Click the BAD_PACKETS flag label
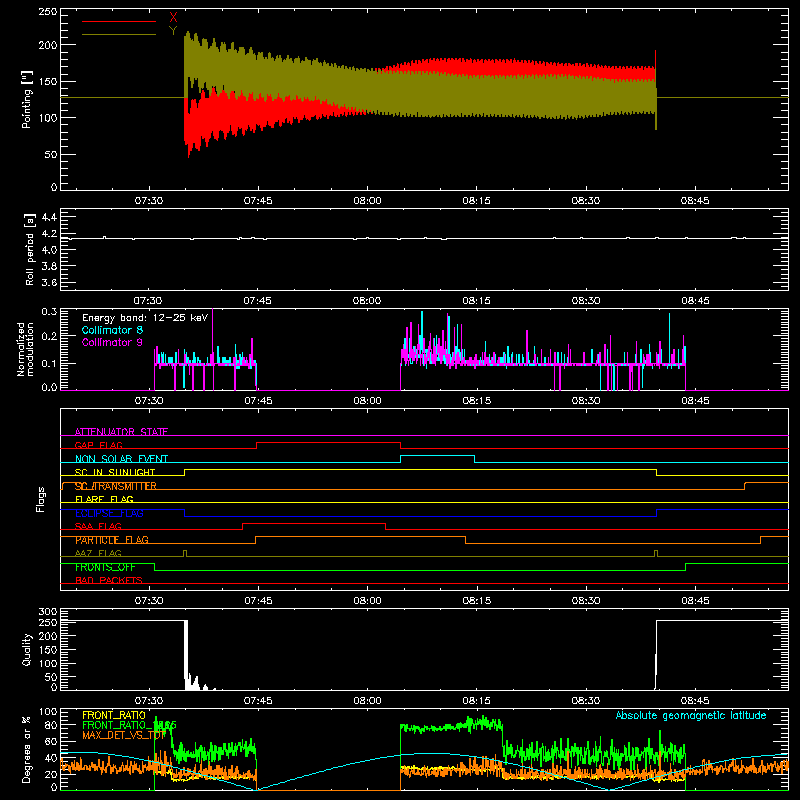Image resolution: width=800 pixels, height=800 pixels. point(109,580)
